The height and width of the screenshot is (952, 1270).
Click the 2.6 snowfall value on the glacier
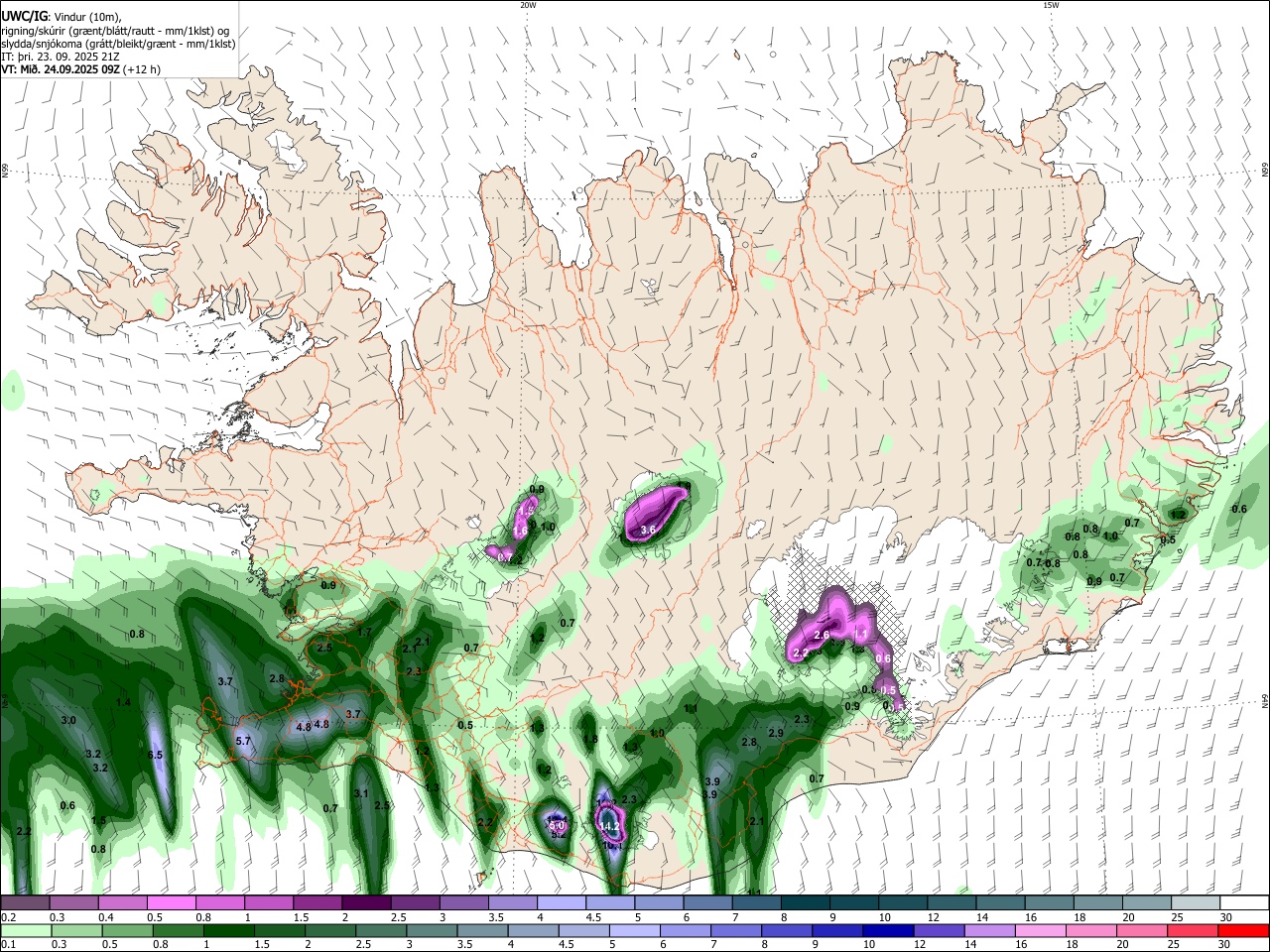tap(822, 635)
